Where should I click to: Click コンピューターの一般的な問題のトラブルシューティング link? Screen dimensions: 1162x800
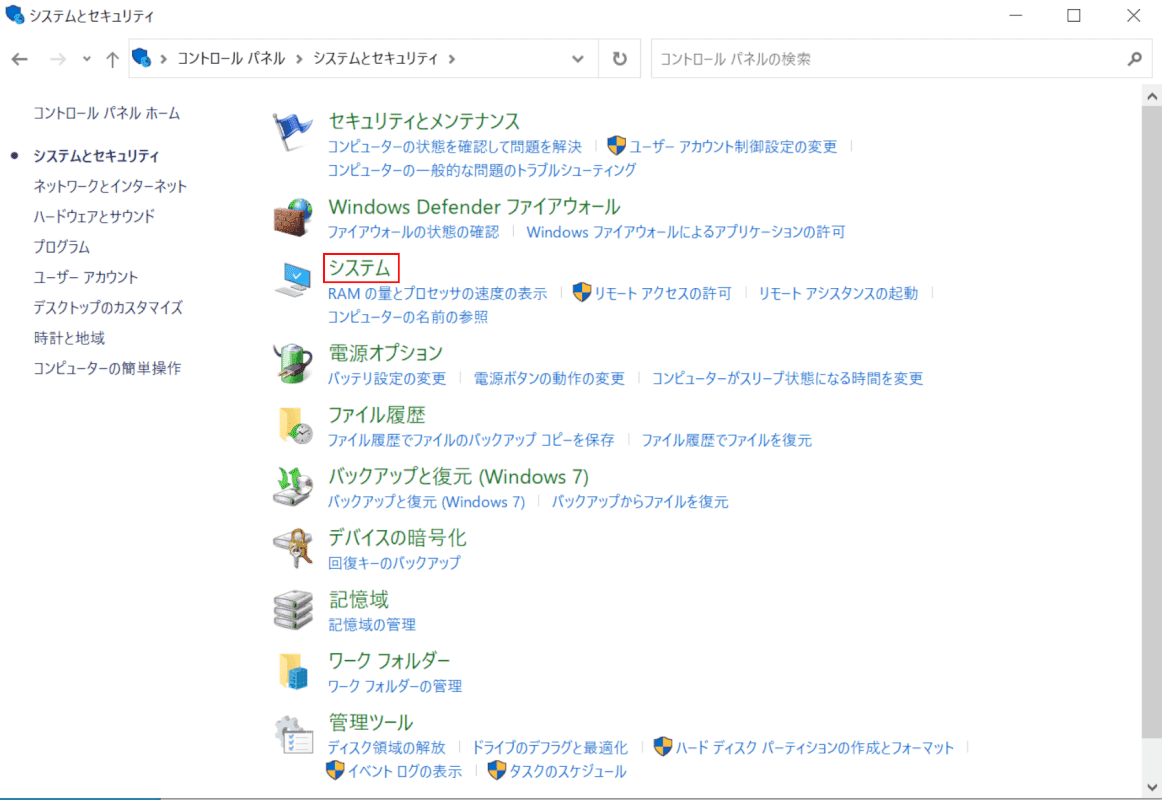482,170
